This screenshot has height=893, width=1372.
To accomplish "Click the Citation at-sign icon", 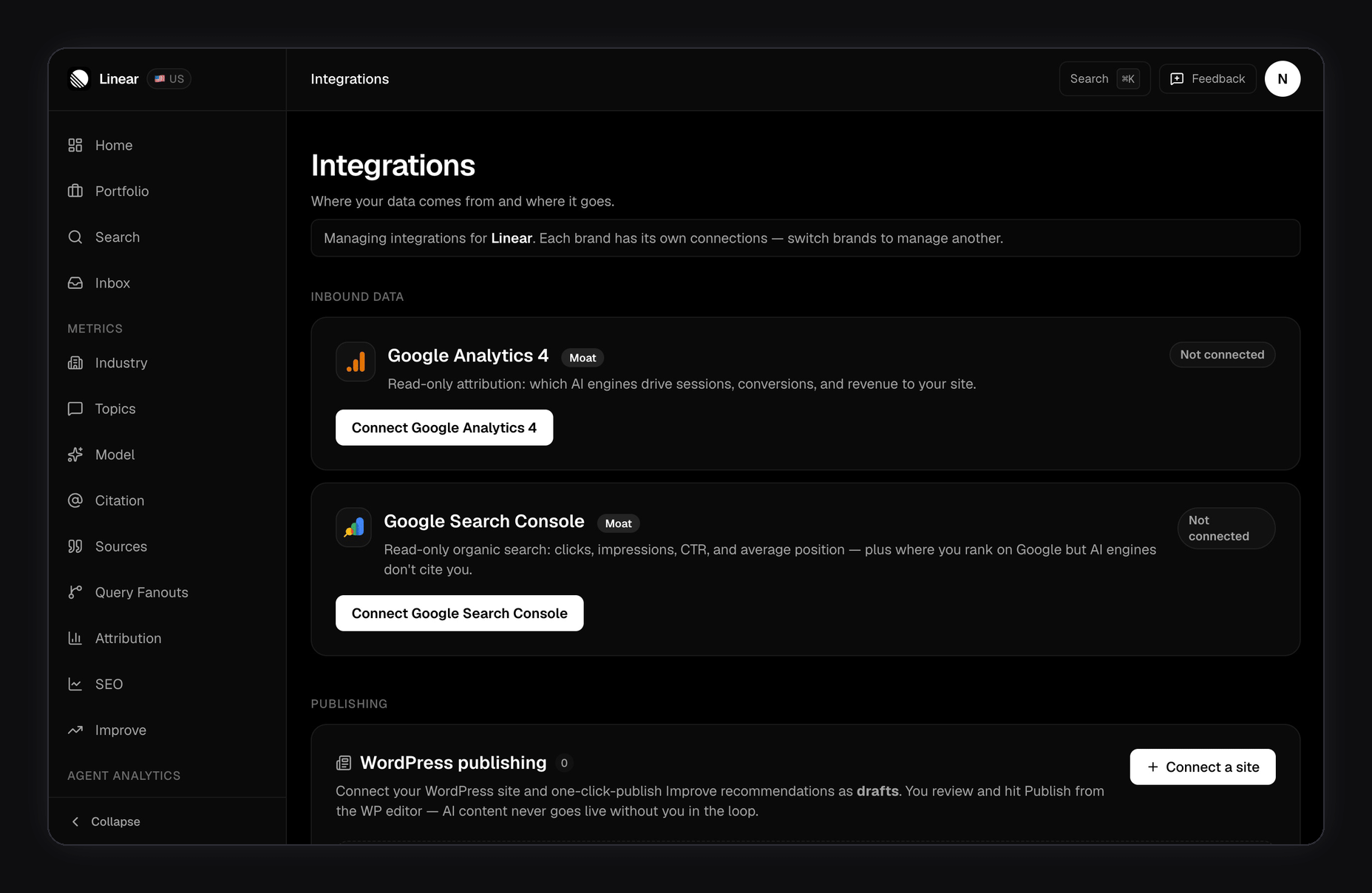I will tap(75, 500).
